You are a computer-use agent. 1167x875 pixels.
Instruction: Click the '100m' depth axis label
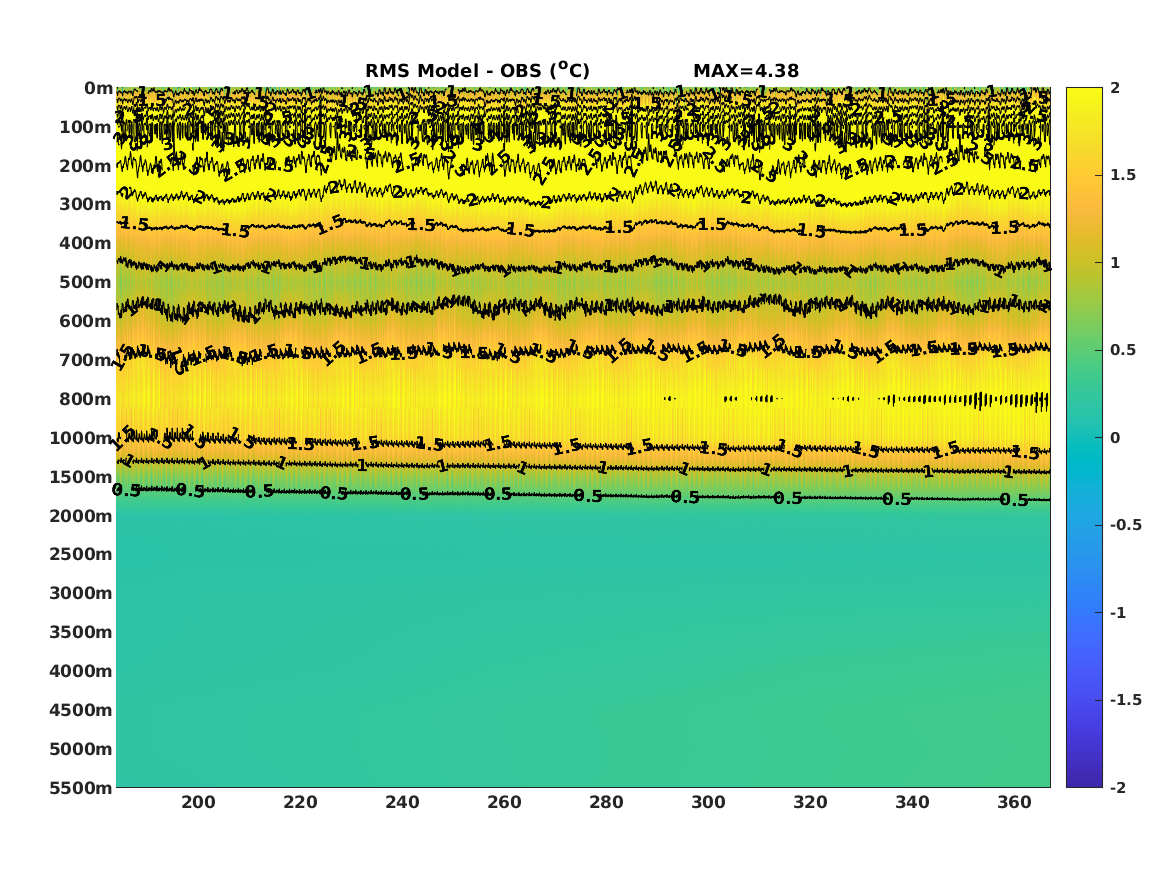(x=86, y=127)
